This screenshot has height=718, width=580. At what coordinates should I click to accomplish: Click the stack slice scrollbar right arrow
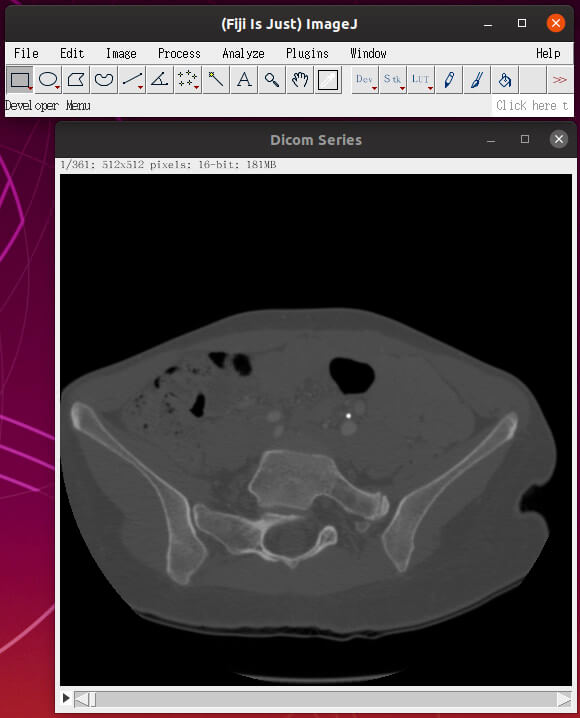564,699
